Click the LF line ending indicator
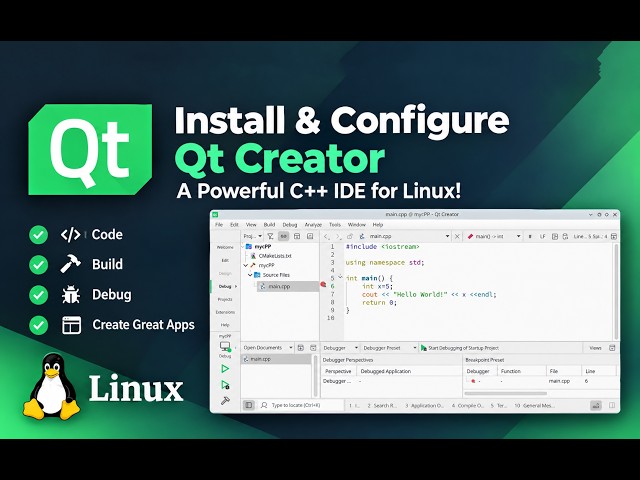The image size is (640, 480). [543, 236]
